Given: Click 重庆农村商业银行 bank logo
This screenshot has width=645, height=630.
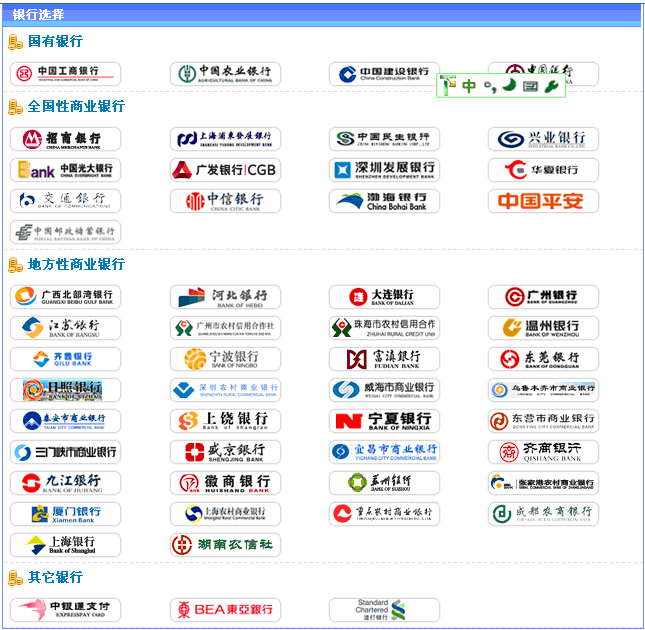Looking at the screenshot, I should (x=384, y=514).
